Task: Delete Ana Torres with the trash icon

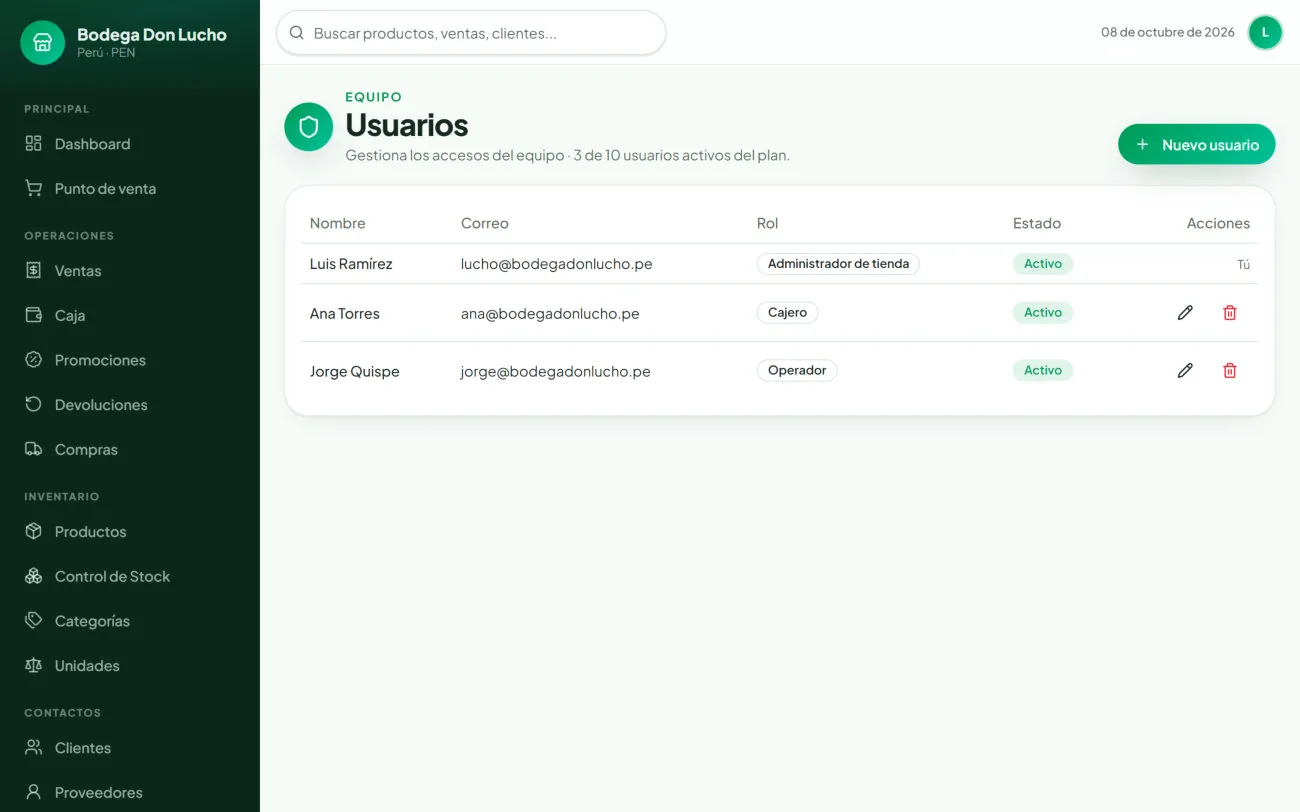Action: (1230, 313)
